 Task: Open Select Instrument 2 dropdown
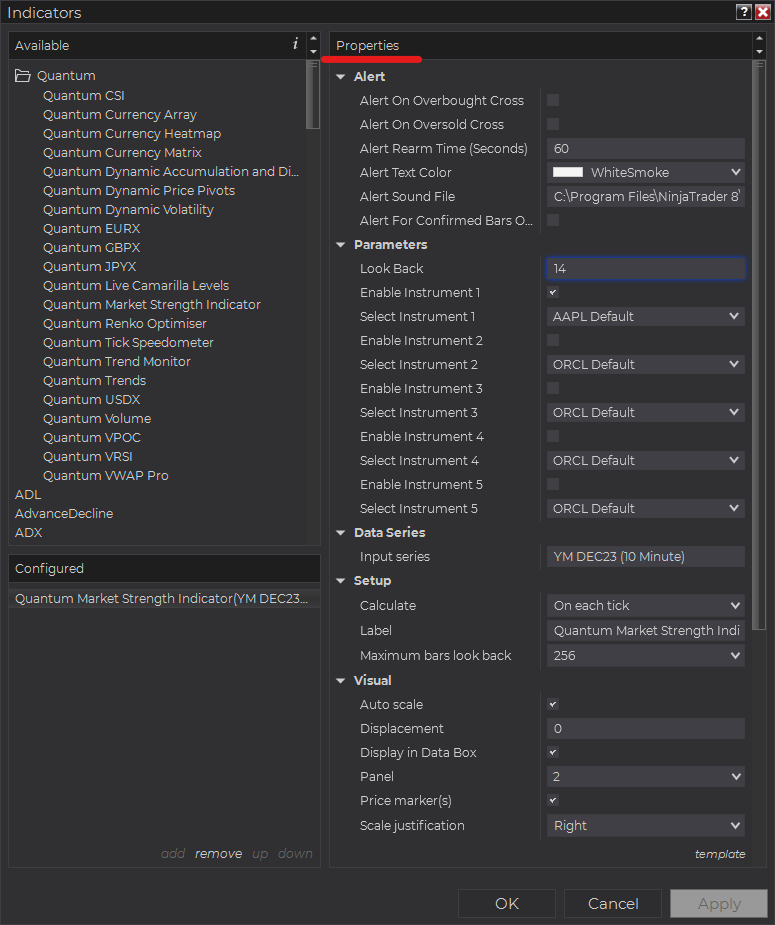(x=646, y=365)
